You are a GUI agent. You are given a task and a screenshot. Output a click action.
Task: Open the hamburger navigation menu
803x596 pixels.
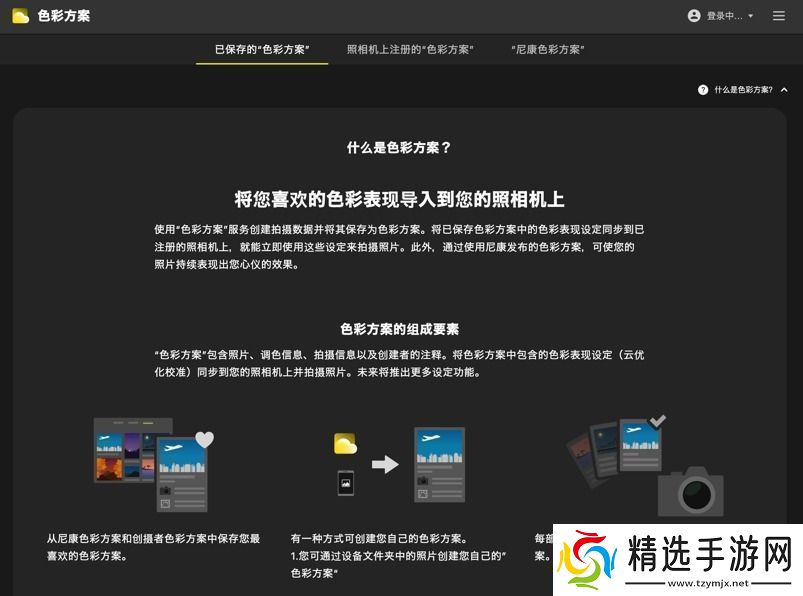click(x=779, y=15)
